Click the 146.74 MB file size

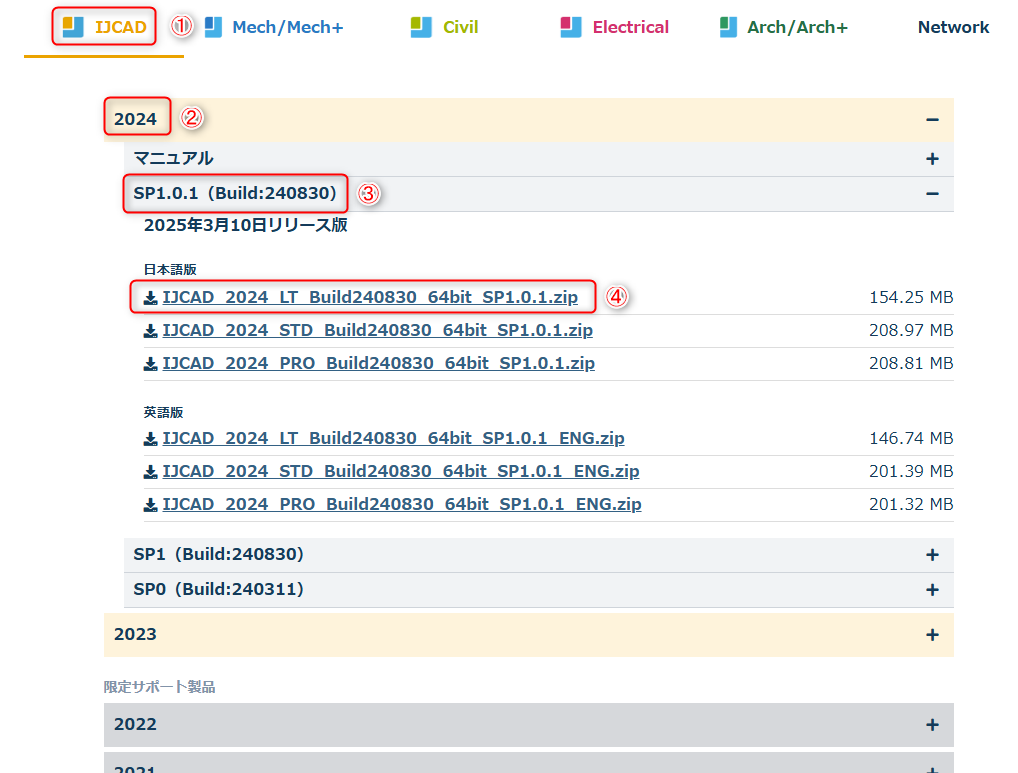(x=911, y=439)
